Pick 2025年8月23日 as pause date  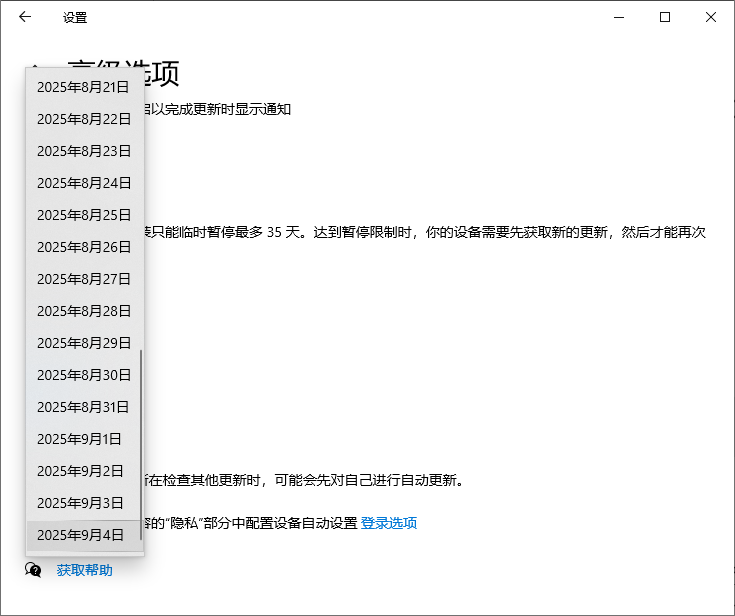84,151
